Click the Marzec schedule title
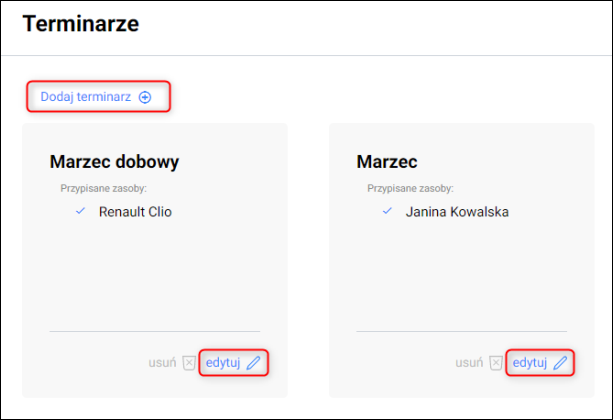 (387, 162)
